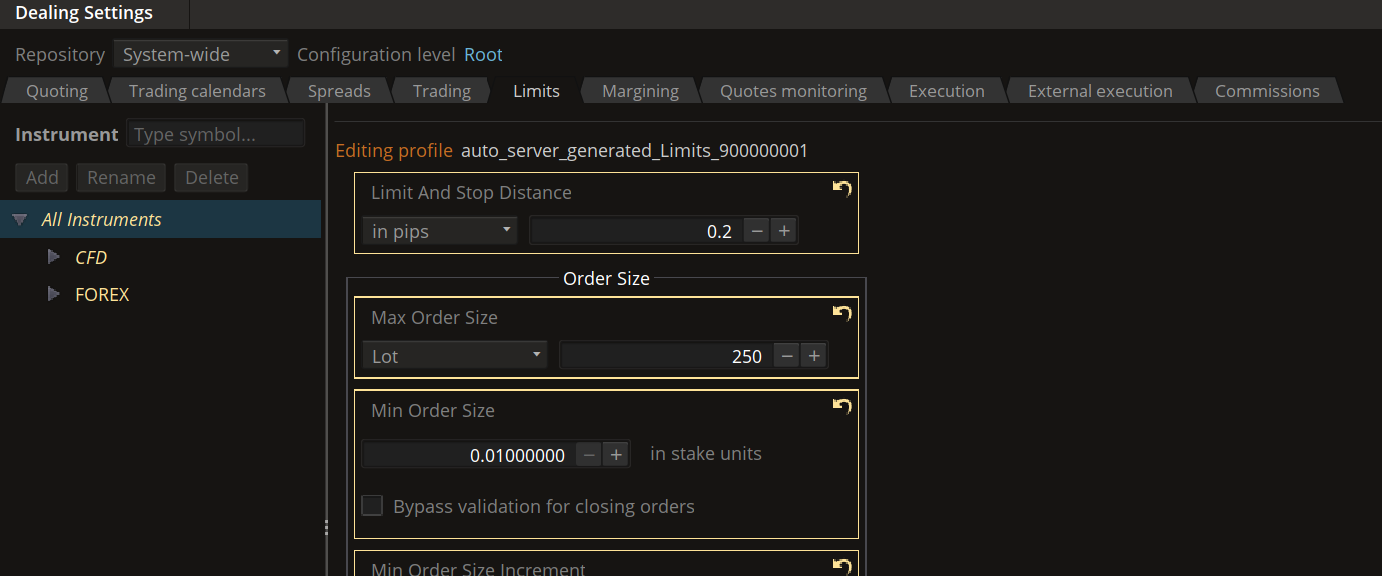Collapse the All Instruments tree node
This screenshot has height=576, width=1382.
pos(19,219)
